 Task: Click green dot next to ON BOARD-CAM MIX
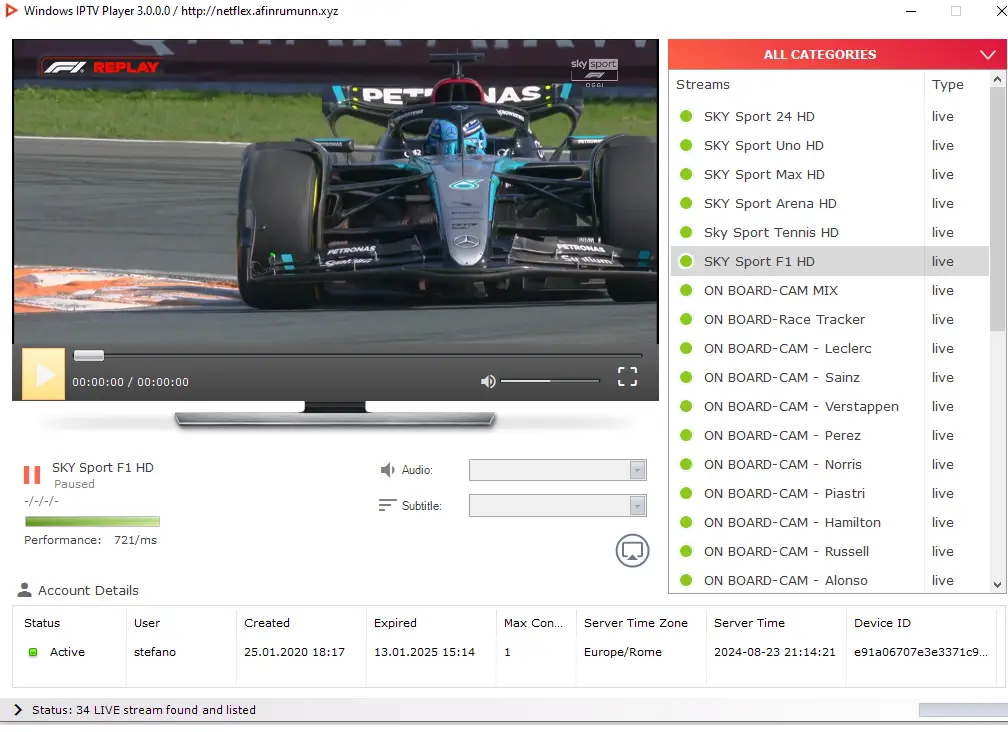pyautogui.click(x=686, y=290)
